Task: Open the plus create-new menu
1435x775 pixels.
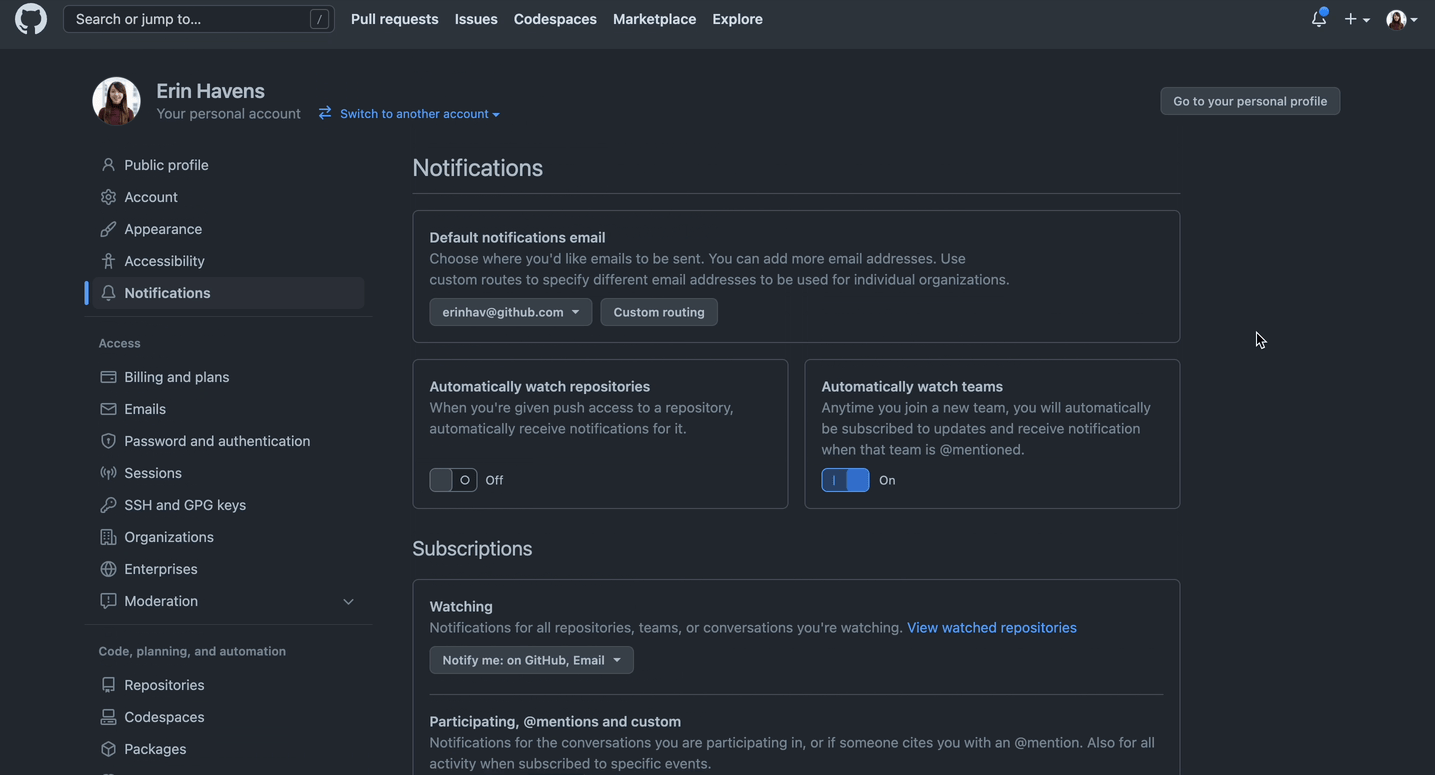Action: coord(1356,19)
